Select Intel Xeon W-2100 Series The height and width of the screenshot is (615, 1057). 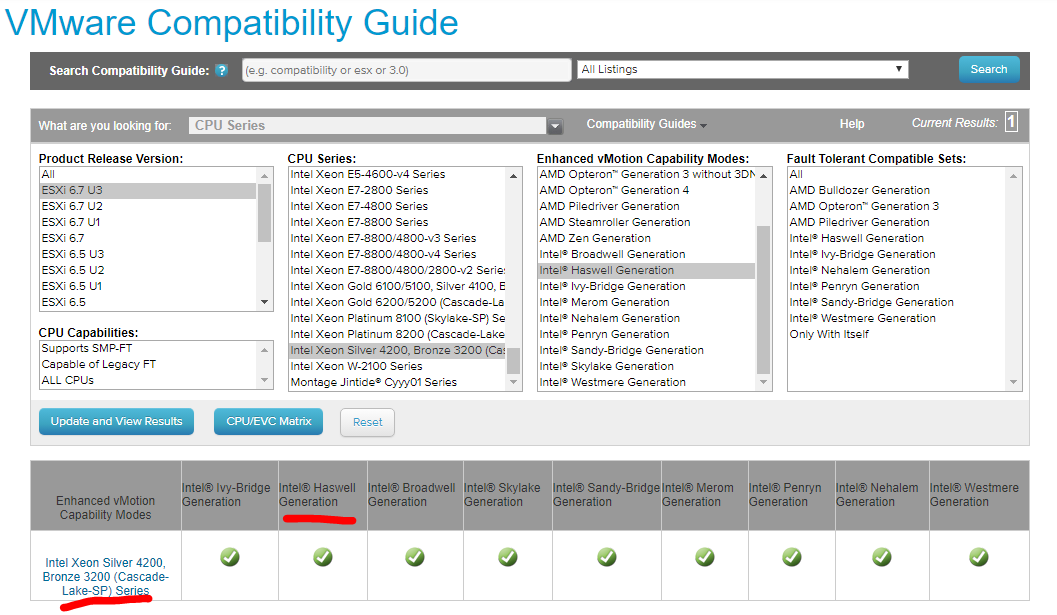pos(397,366)
